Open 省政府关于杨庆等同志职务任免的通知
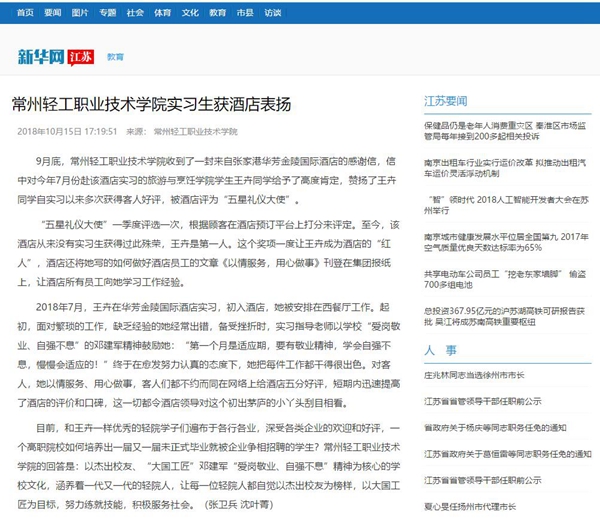600x518 pixels. [495, 428]
